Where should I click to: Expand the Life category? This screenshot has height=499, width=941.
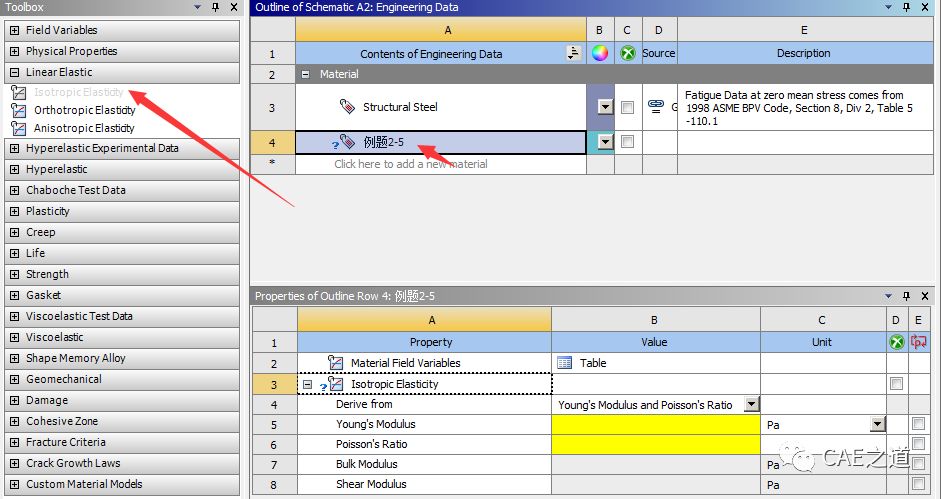[14, 253]
